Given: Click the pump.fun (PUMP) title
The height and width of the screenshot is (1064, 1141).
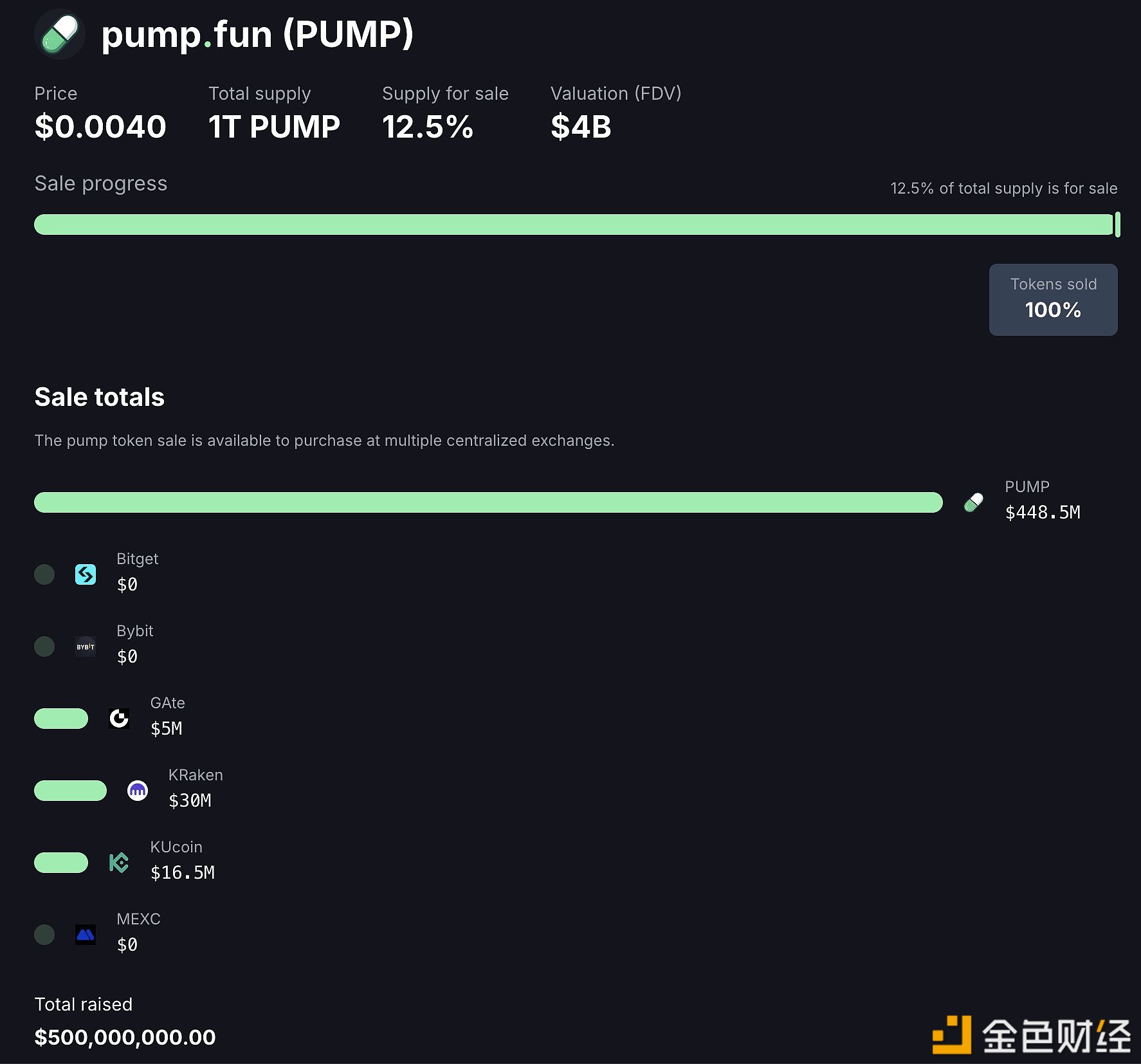Looking at the screenshot, I should click(x=257, y=35).
